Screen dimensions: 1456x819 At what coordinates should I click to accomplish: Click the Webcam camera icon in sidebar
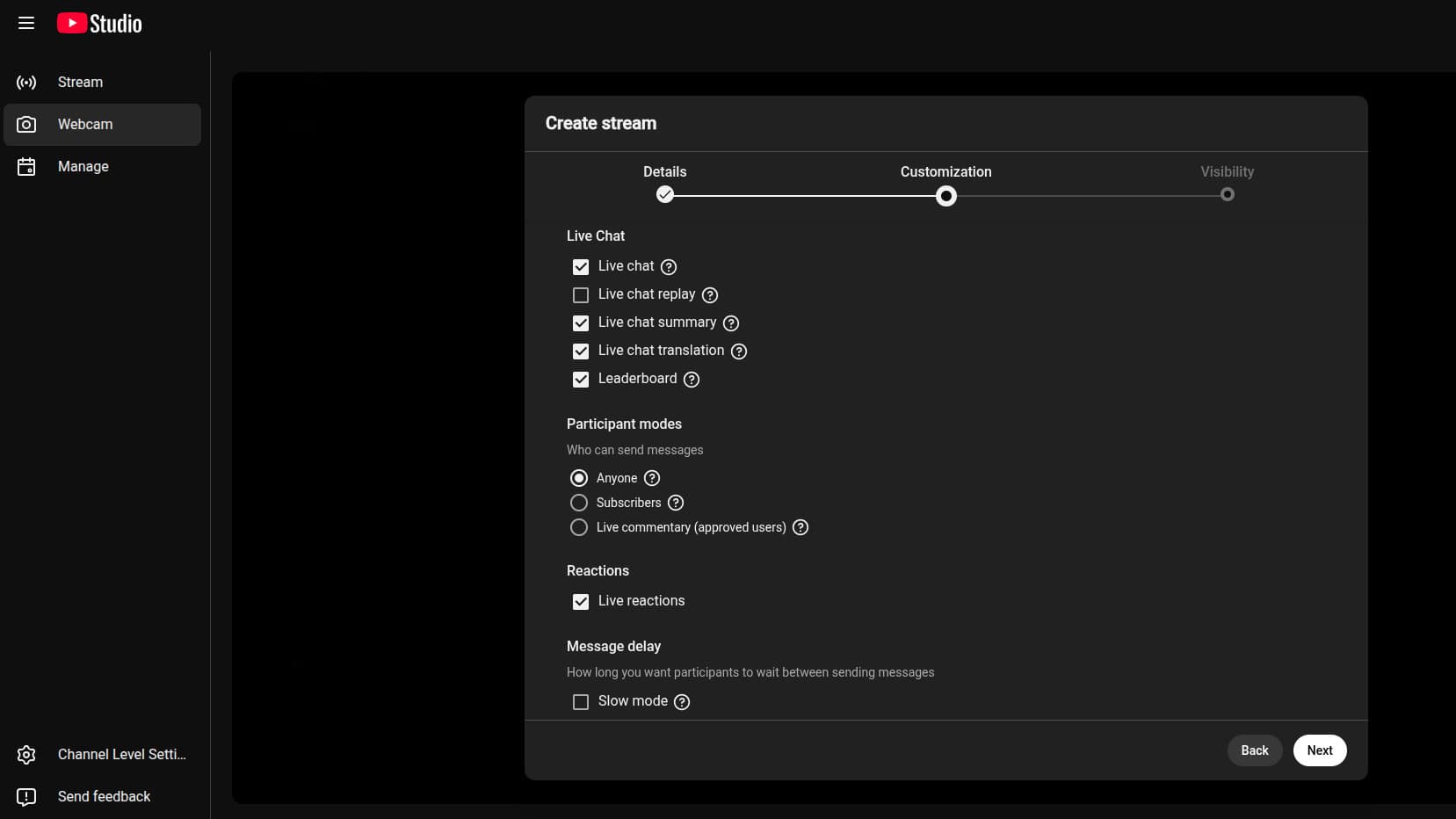click(26, 125)
